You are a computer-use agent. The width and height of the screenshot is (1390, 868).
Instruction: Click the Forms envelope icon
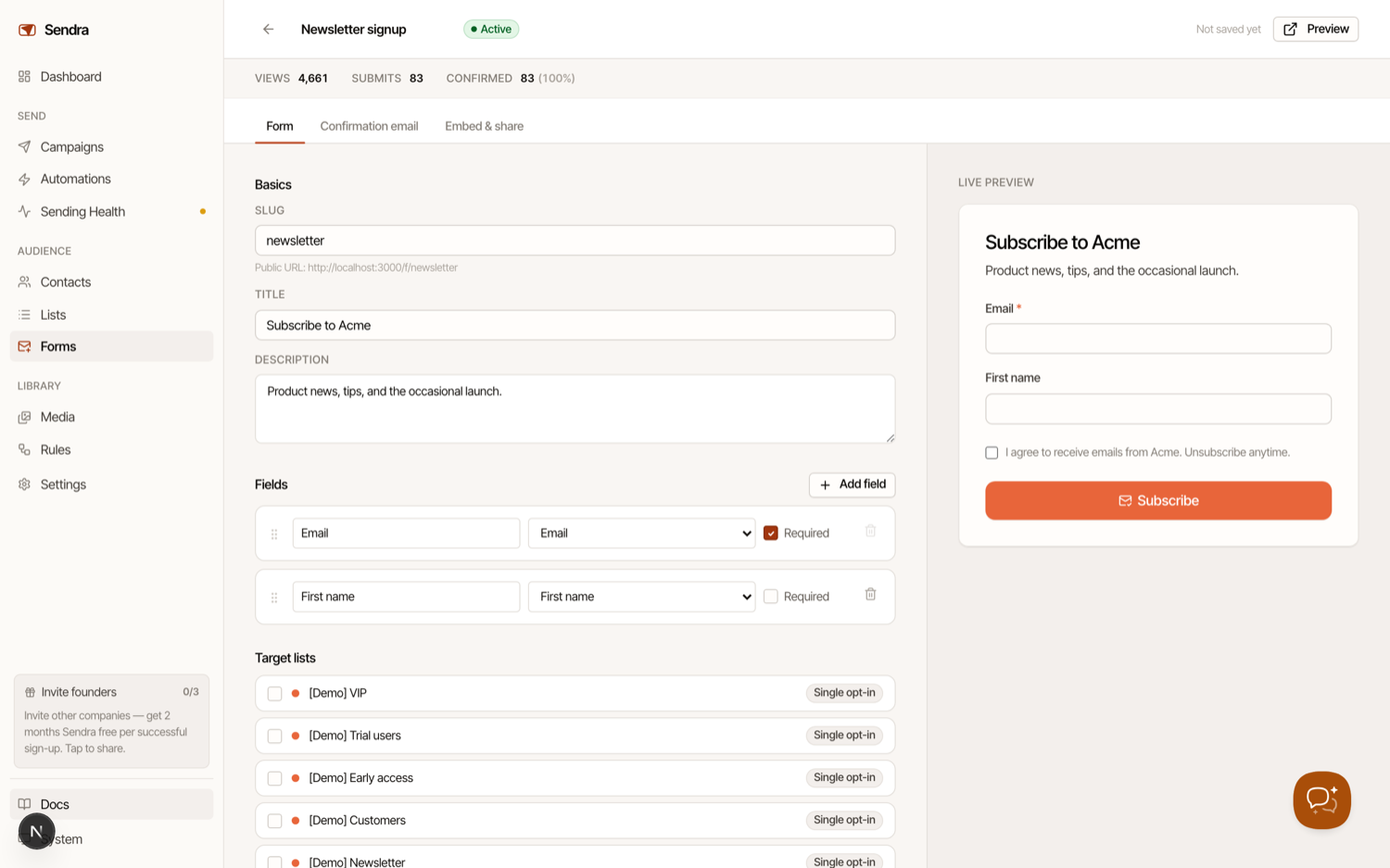coord(25,346)
